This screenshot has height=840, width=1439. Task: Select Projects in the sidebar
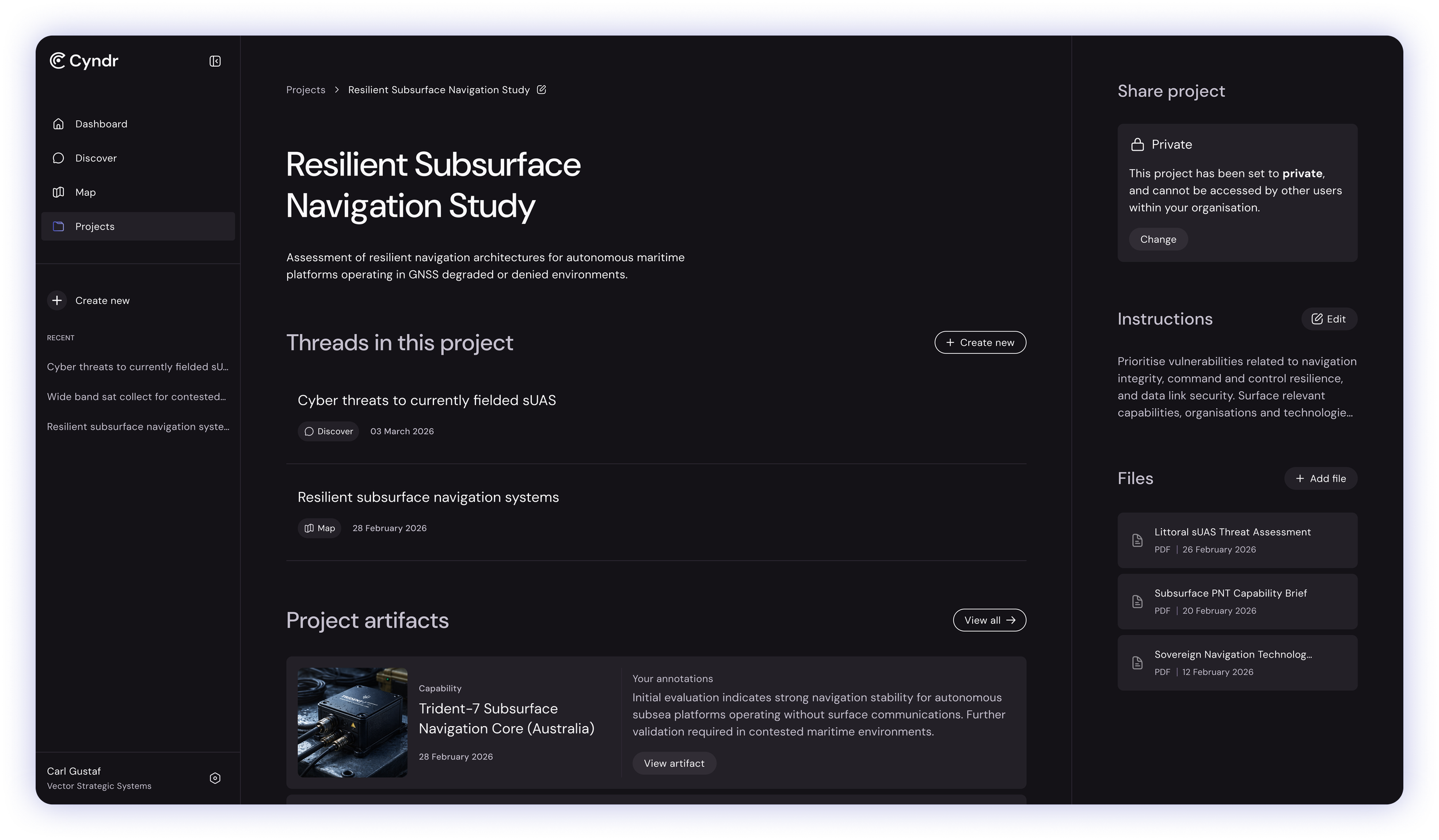point(95,227)
